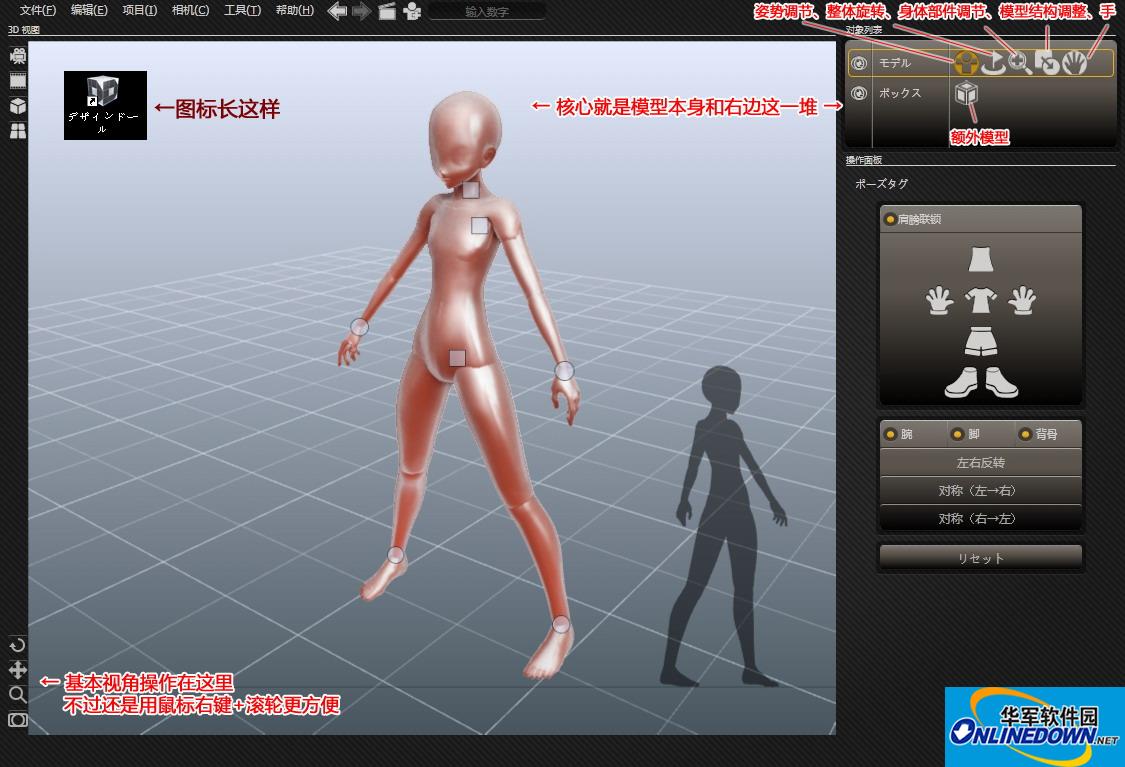Click the left hand glove in pose panel

coord(938,300)
